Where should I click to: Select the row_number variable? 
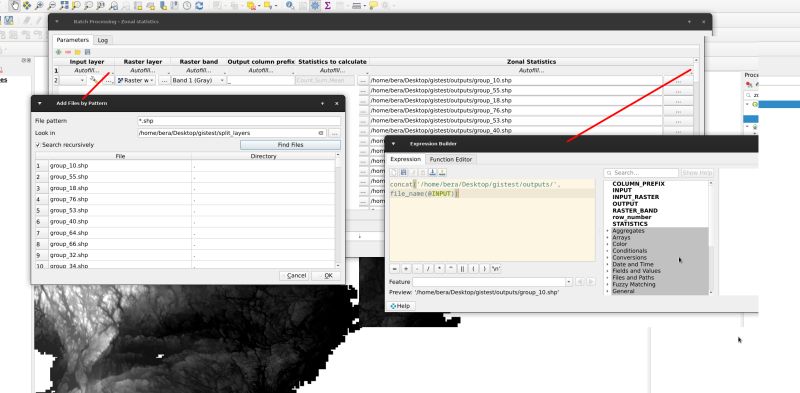coord(631,217)
